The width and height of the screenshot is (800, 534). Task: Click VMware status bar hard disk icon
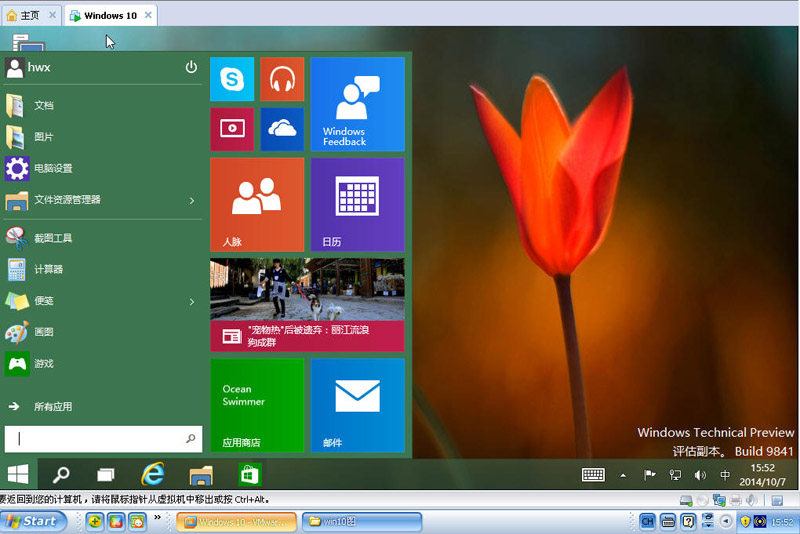pyautogui.click(x=686, y=500)
